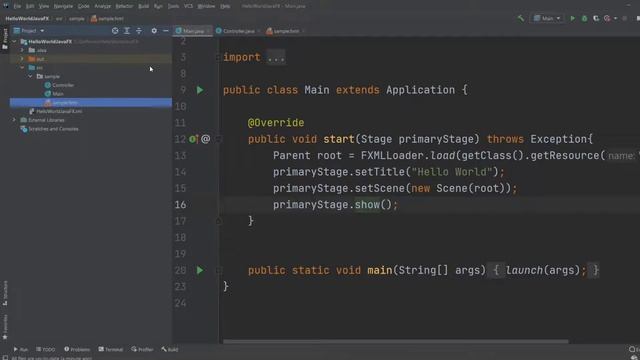Click HelloWorldJavaFX breadcrumb in navigation bar
This screenshot has width=640, height=360.
[27, 19]
